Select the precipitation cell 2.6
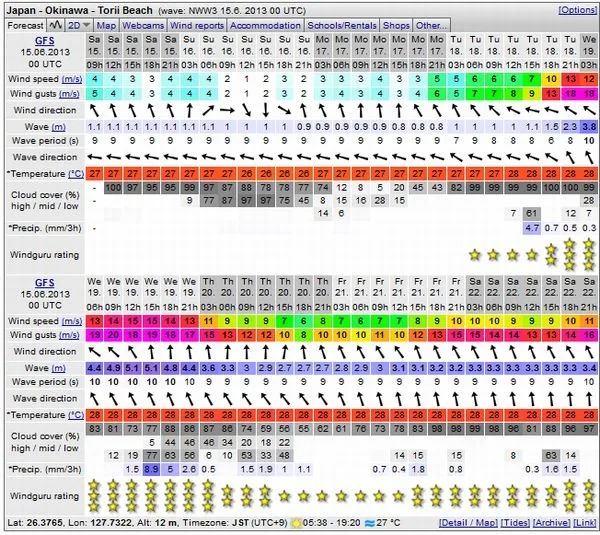600x535 pixels. pyautogui.click(x=189, y=469)
